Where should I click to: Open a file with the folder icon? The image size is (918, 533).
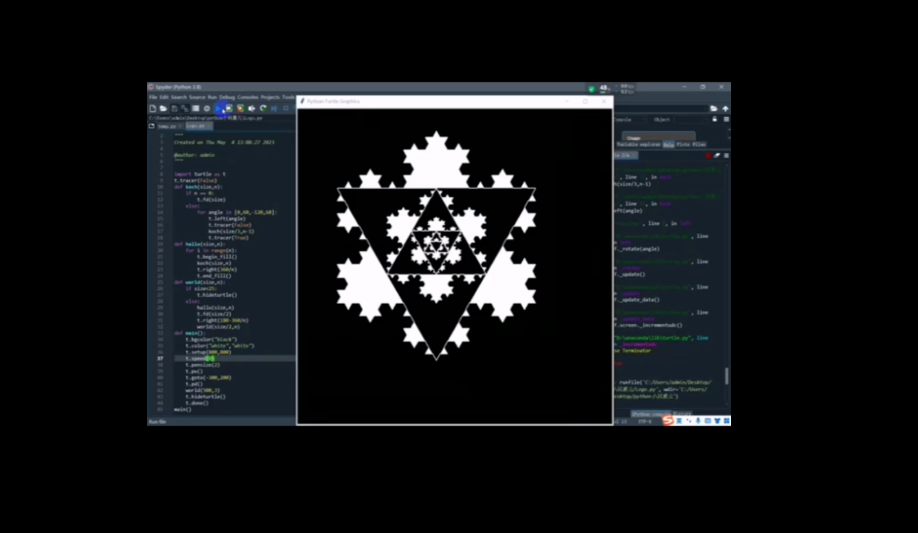click(x=163, y=108)
